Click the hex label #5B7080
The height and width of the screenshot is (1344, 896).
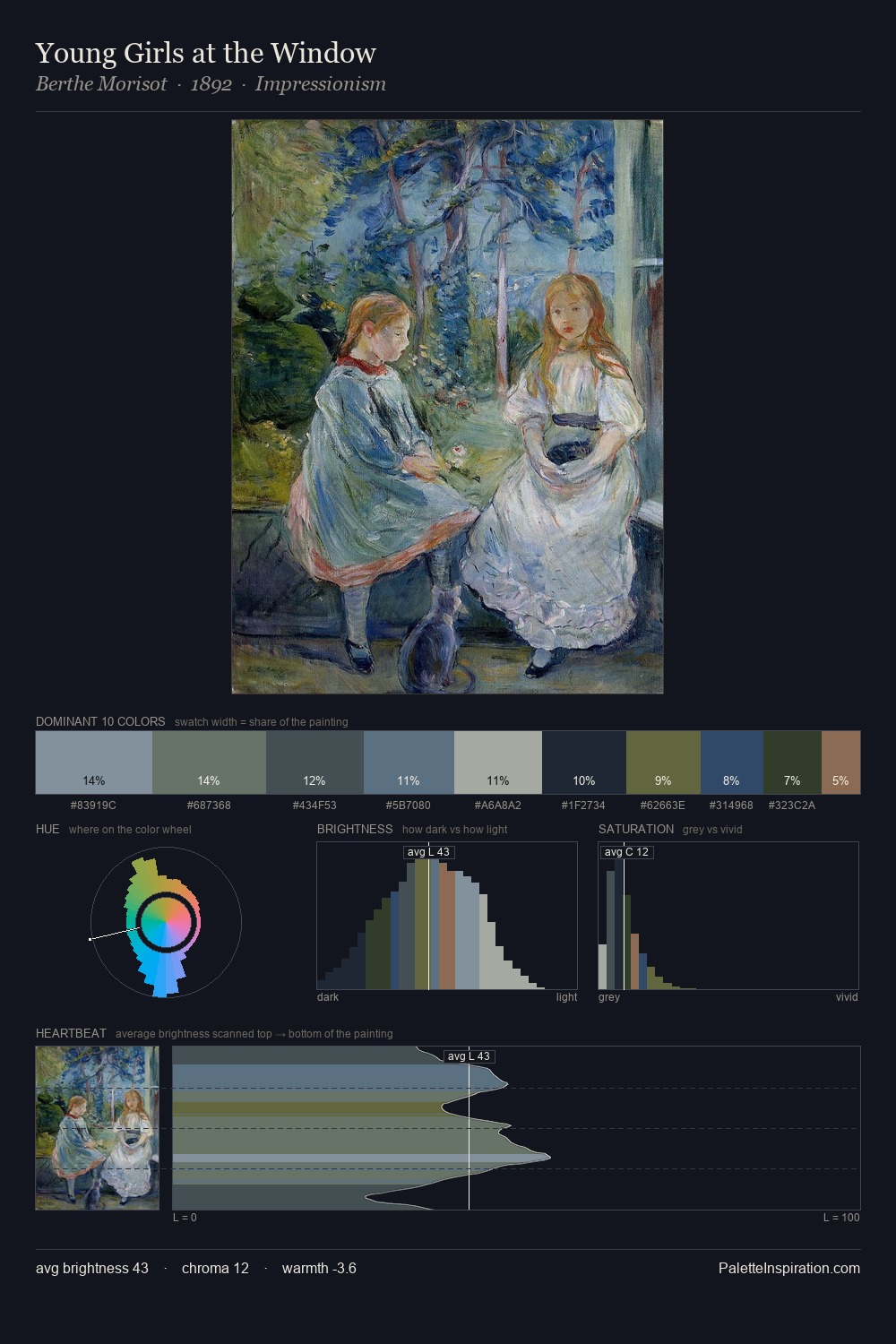tap(409, 806)
